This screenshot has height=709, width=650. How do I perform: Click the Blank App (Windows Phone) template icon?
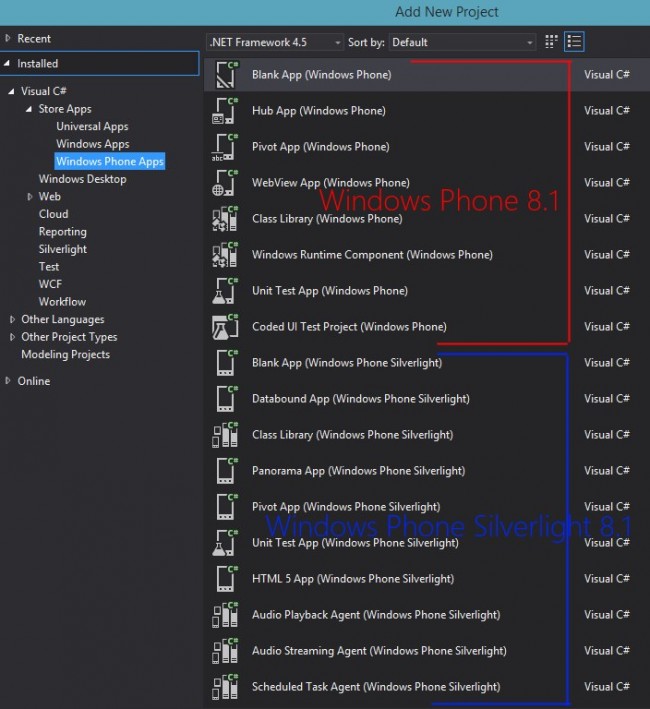tap(226, 75)
